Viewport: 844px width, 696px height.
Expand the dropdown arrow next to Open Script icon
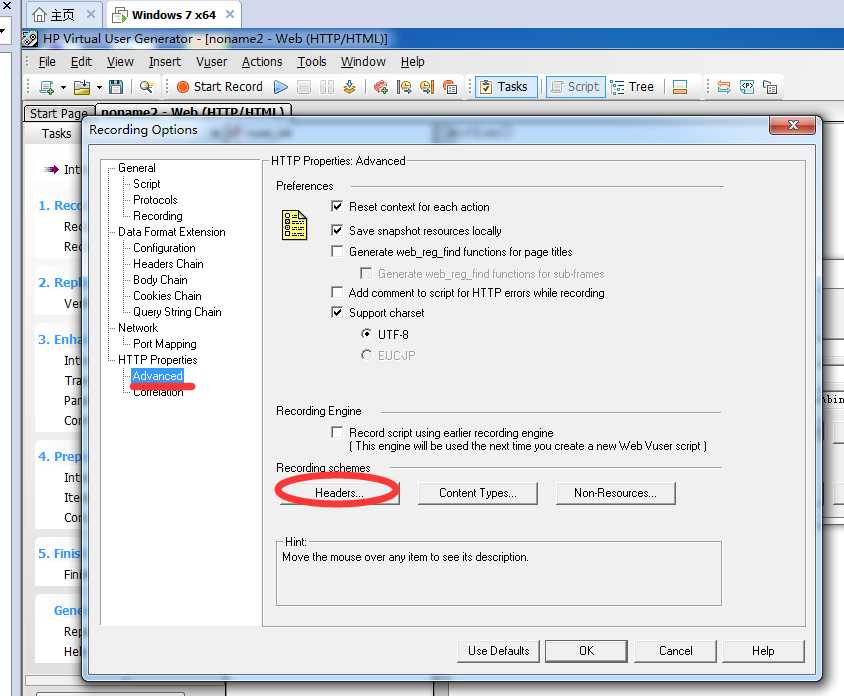point(99,87)
